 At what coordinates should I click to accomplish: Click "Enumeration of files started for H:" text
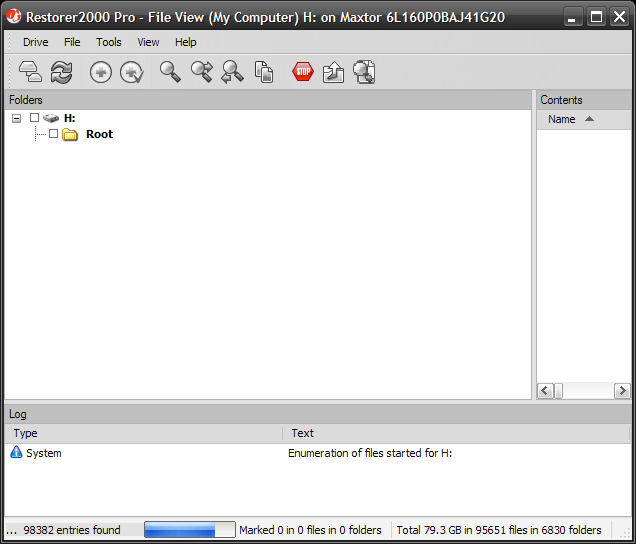tap(370, 453)
